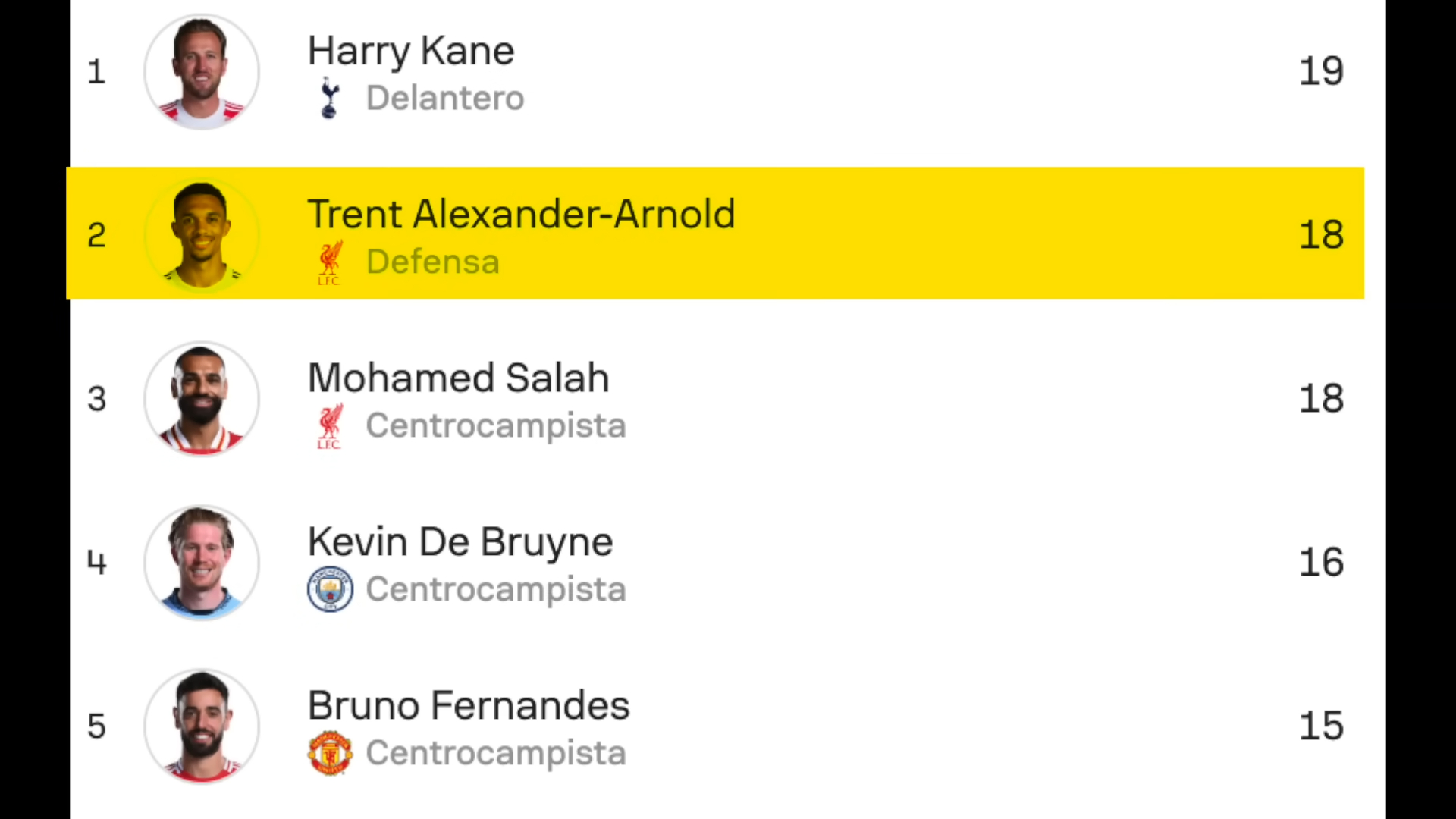Select the Bruno Fernandes name link
The width and height of the screenshot is (1456, 819).
(469, 705)
